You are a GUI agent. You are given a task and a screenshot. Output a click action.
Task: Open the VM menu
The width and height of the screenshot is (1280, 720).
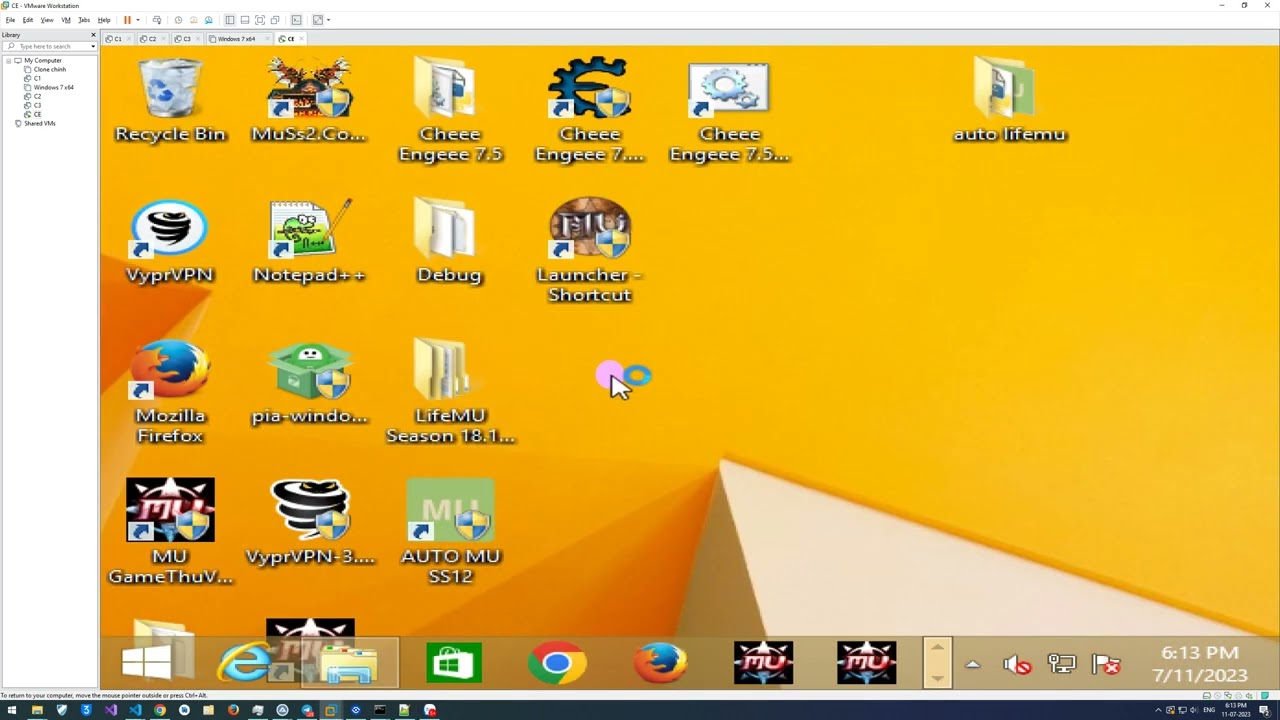point(66,20)
